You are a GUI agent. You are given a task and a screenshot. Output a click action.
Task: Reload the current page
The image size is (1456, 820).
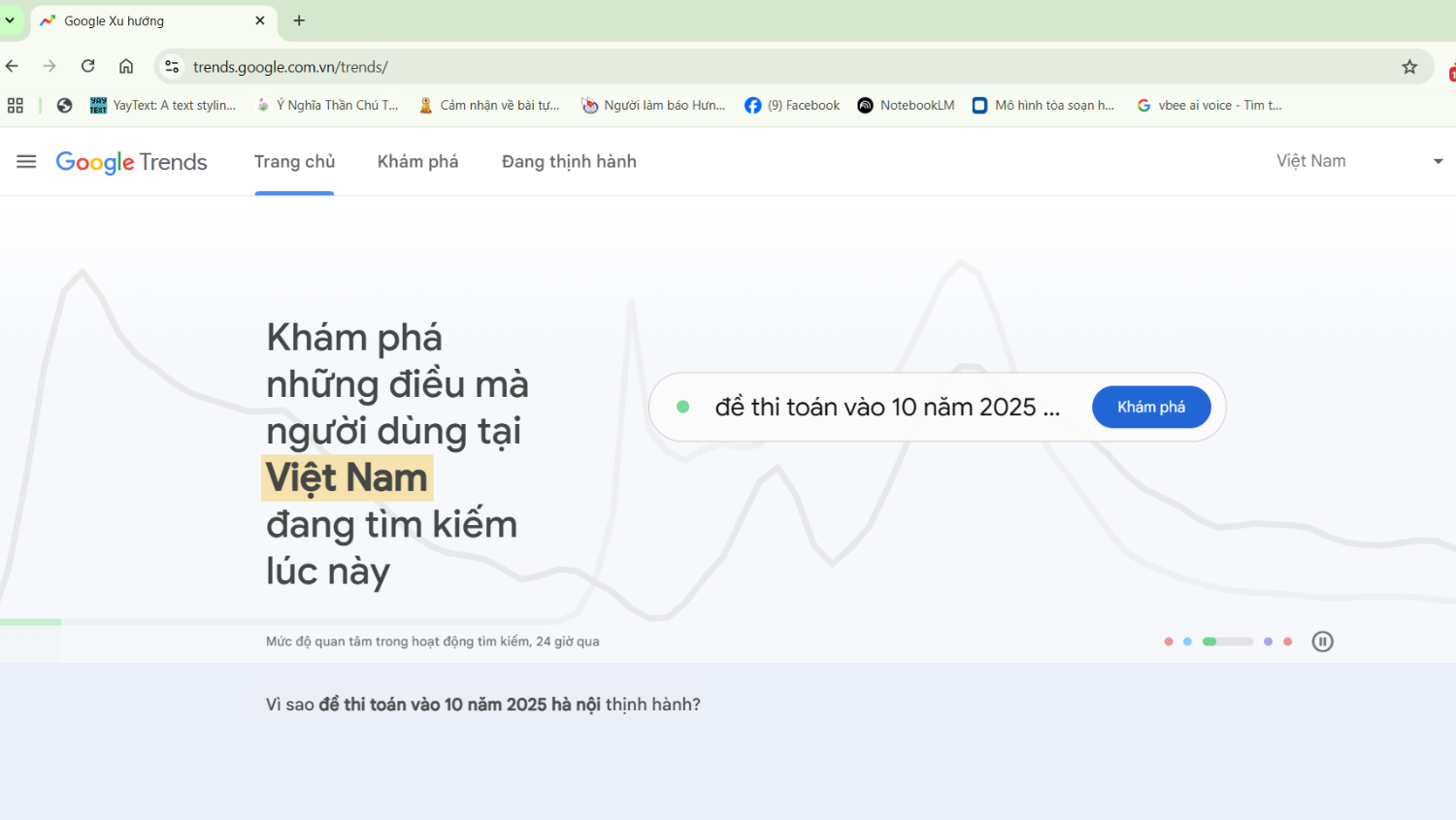[x=88, y=66]
